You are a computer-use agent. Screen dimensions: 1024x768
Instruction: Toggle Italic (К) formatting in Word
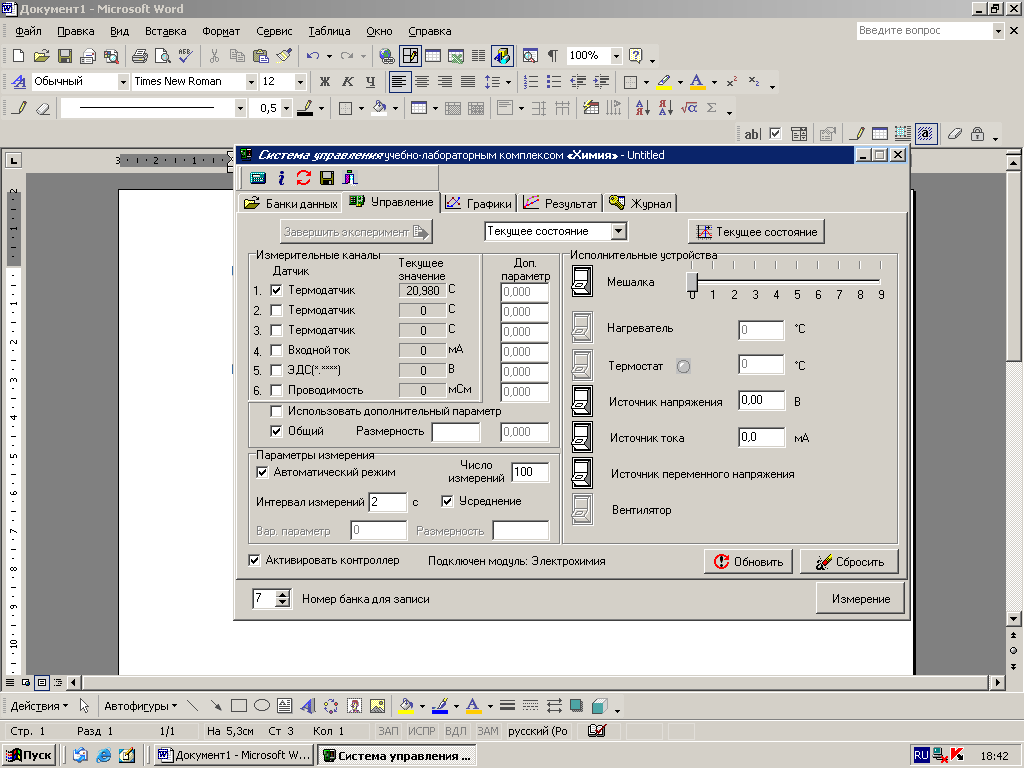point(347,82)
